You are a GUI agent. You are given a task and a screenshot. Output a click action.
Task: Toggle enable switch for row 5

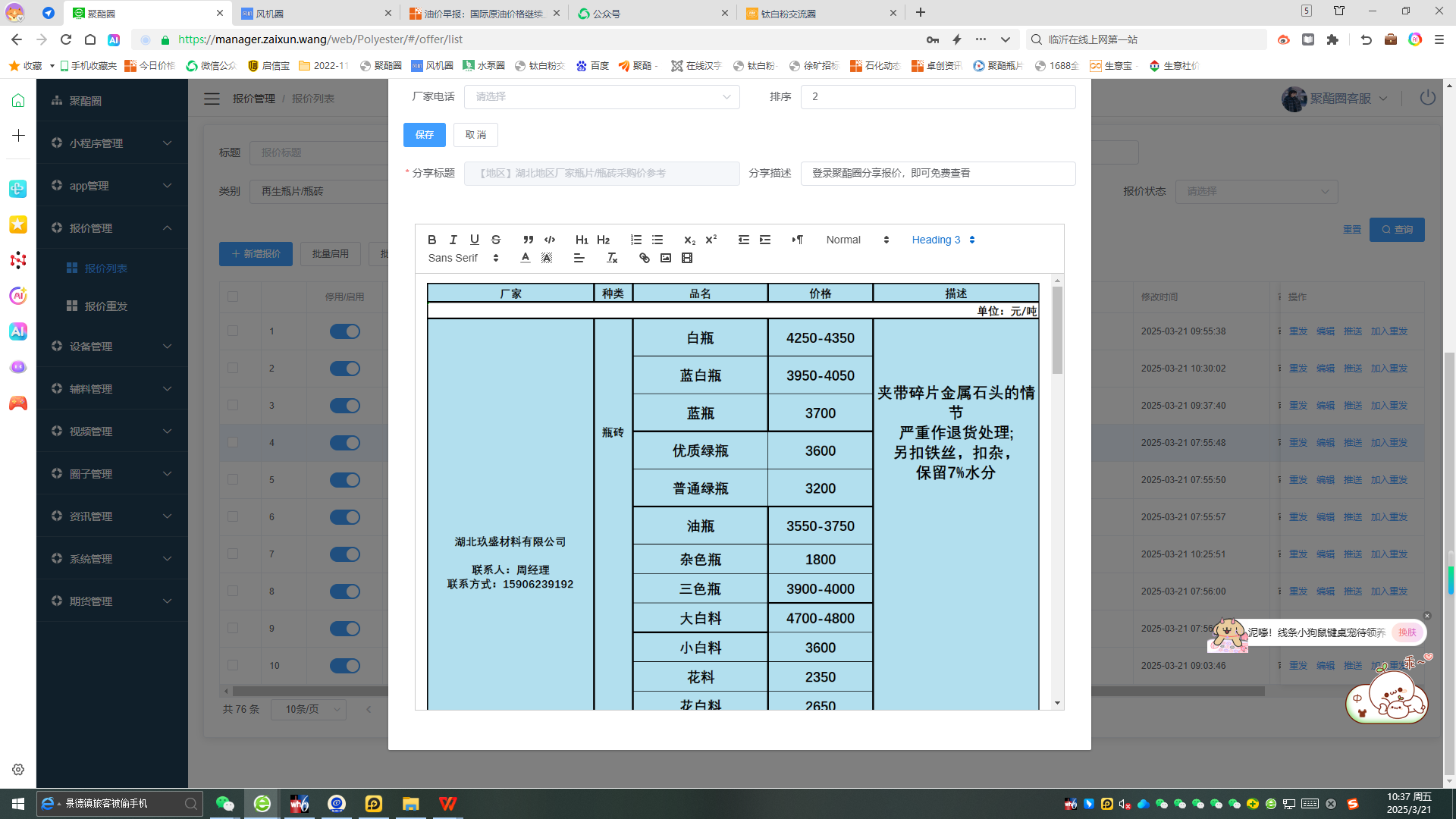(x=345, y=480)
